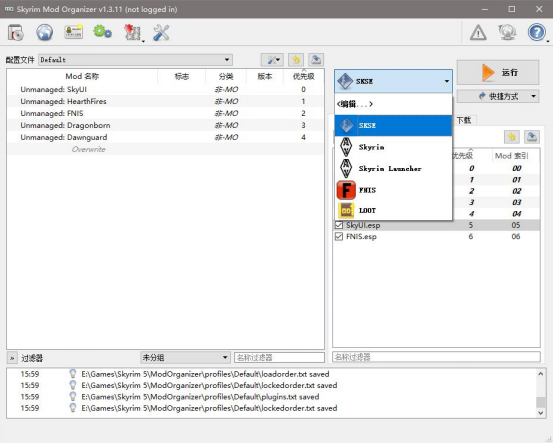Click log panel scroll down arrow
Screen dimensions: 553x446
pyautogui.click(x=540, y=413)
